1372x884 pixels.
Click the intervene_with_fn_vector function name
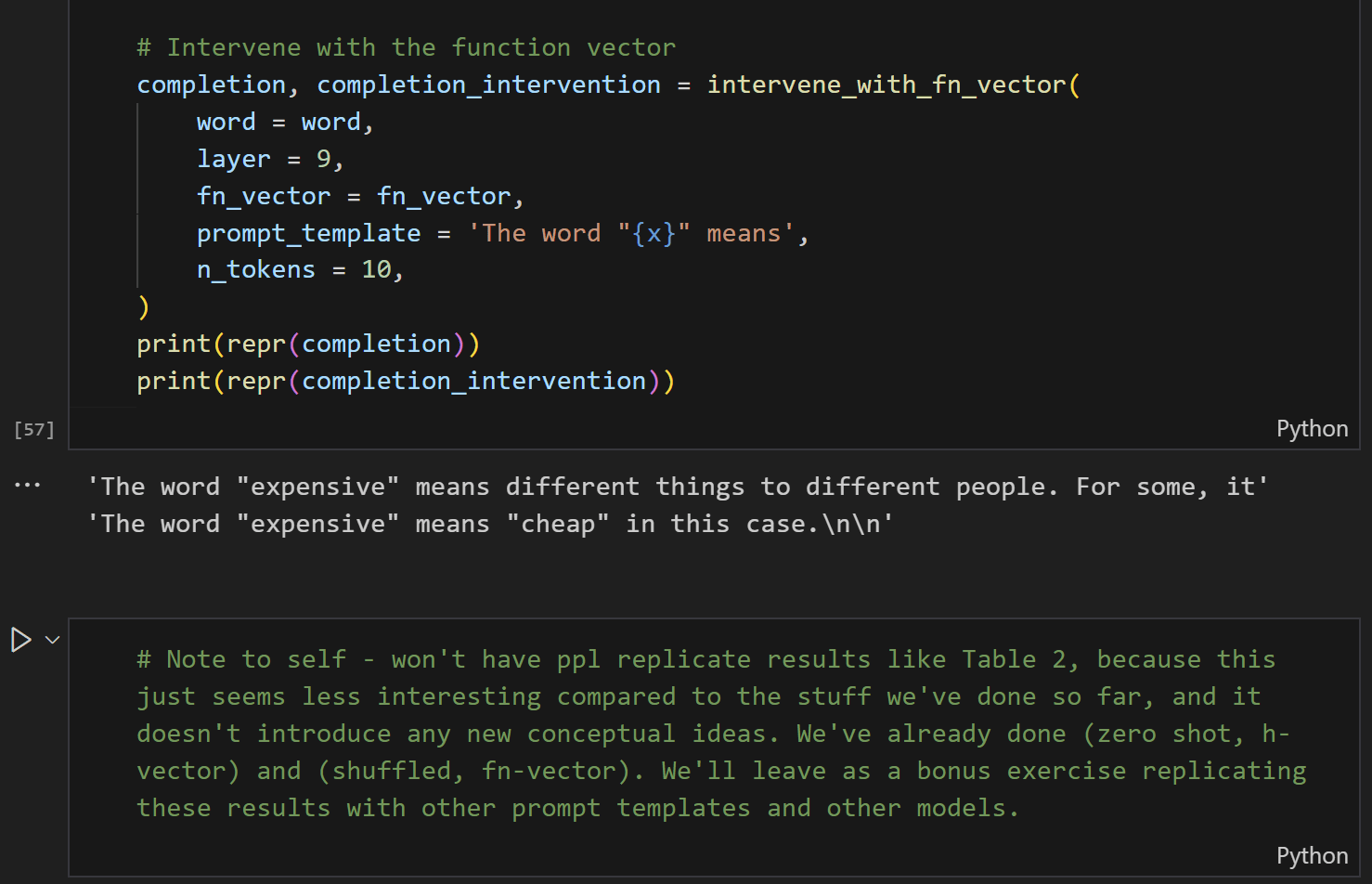point(887,84)
